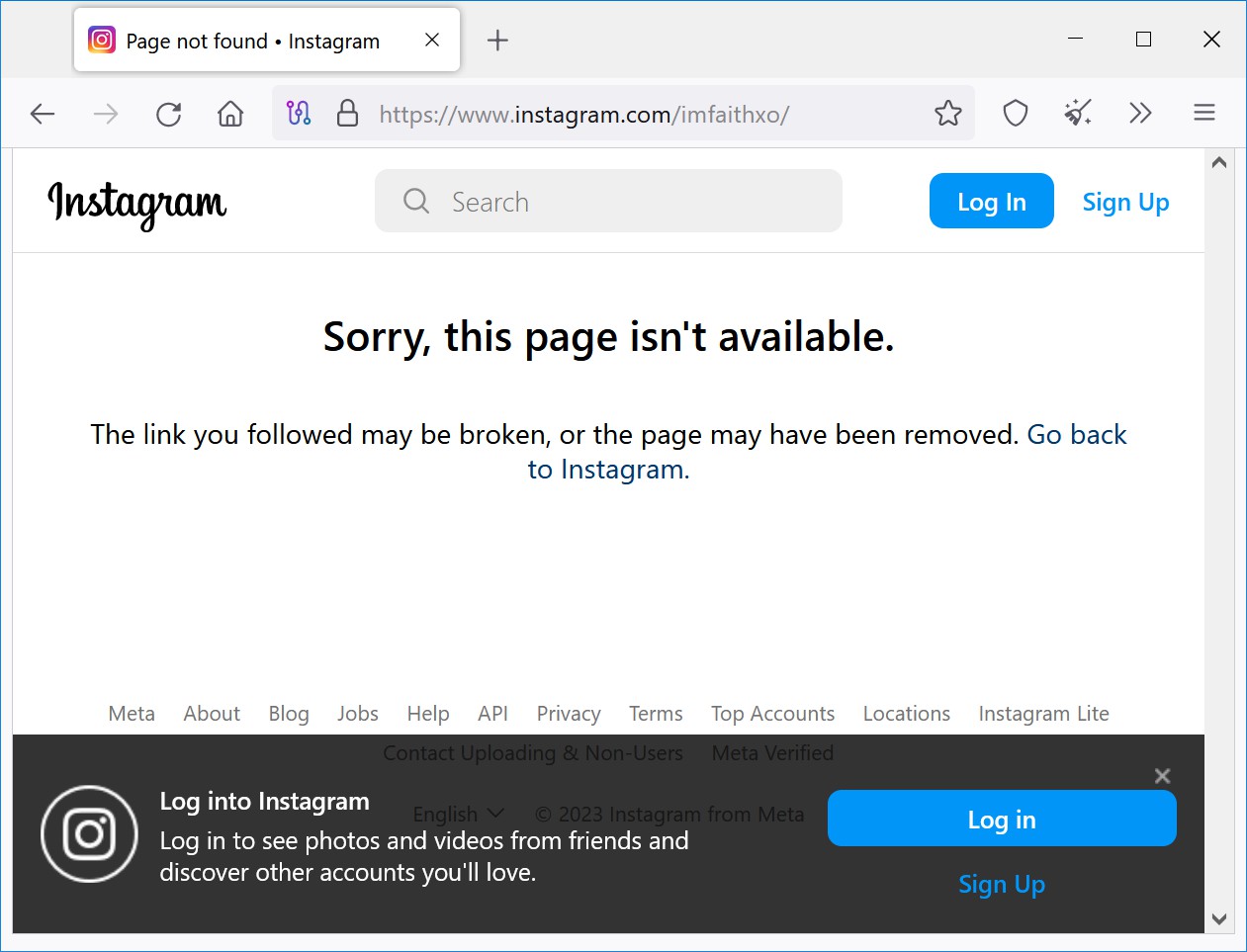Open a new browser tab
The width and height of the screenshot is (1247, 952).
point(497,41)
